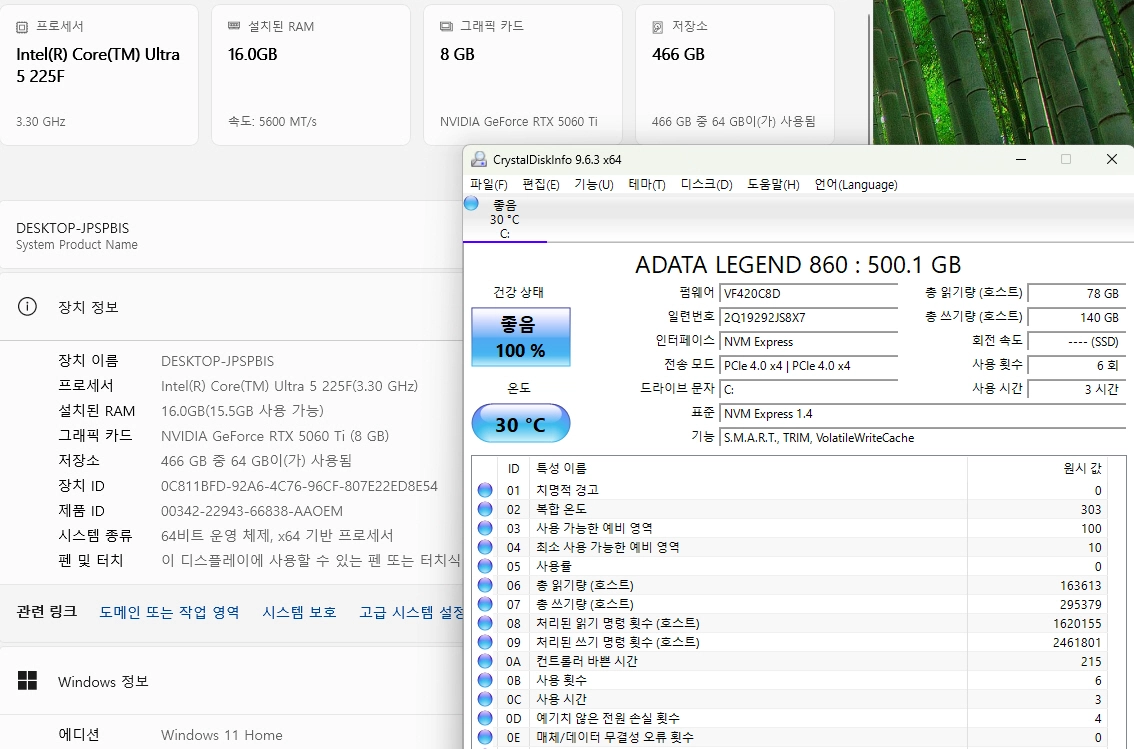Open the 고급 시스템 설정 link
Screen dimensions: 1134x749
[412, 612]
